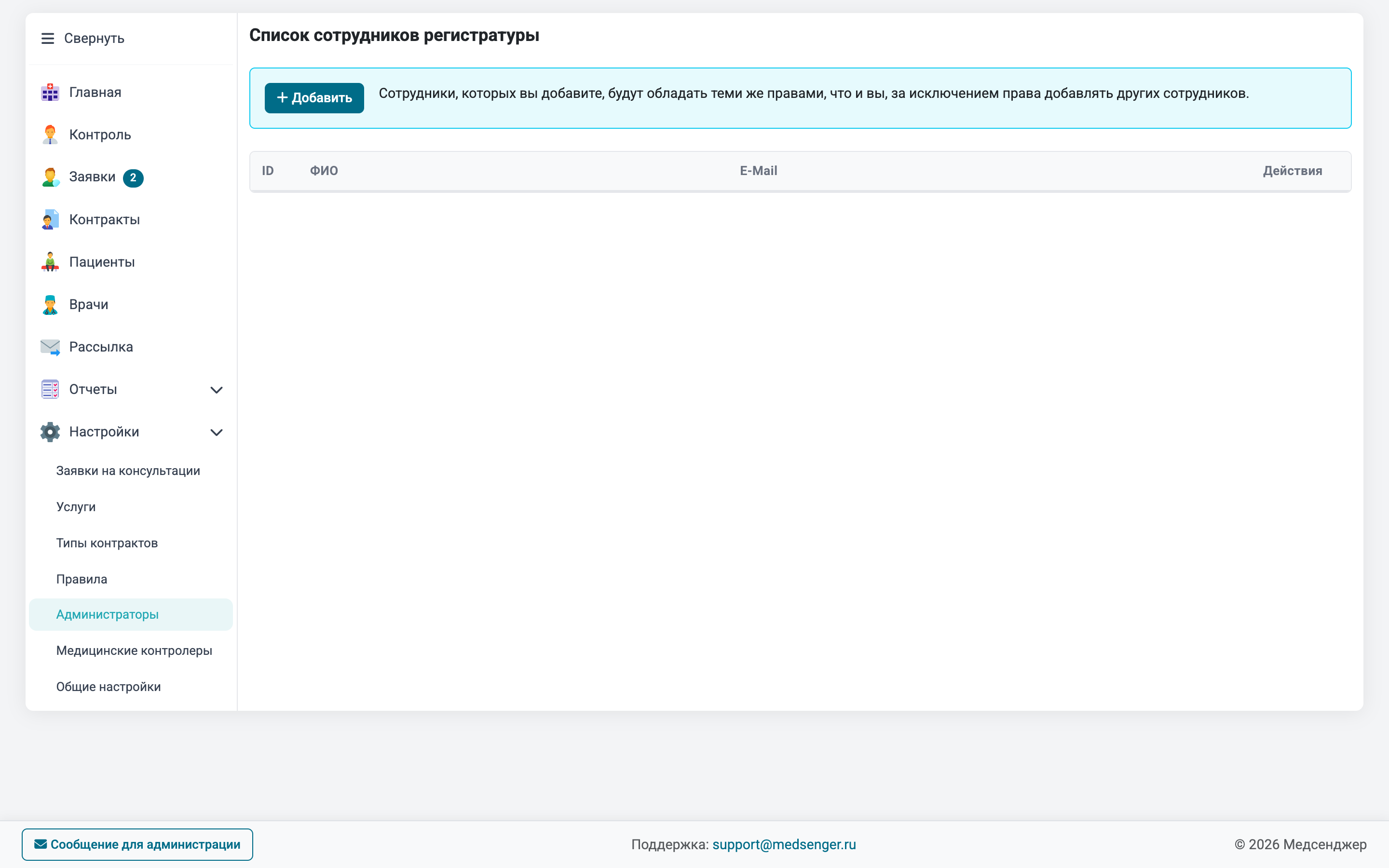Click the info text about employee rights
1389x868 pixels.
(813, 94)
